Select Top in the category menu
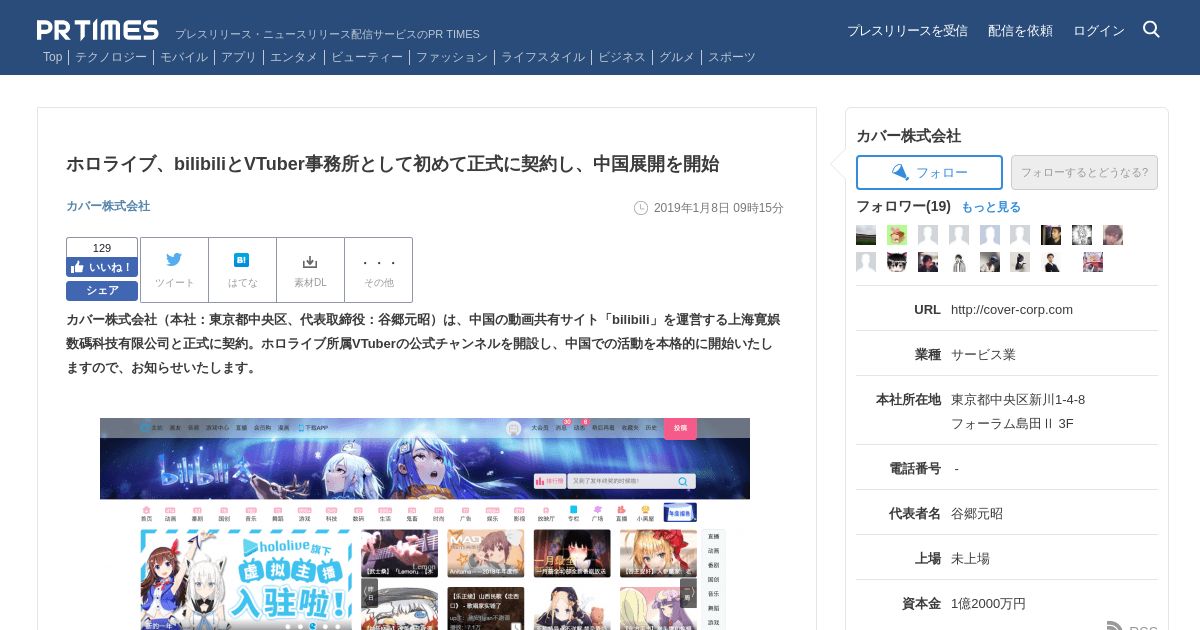1200x630 pixels. (x=53, y=57)
